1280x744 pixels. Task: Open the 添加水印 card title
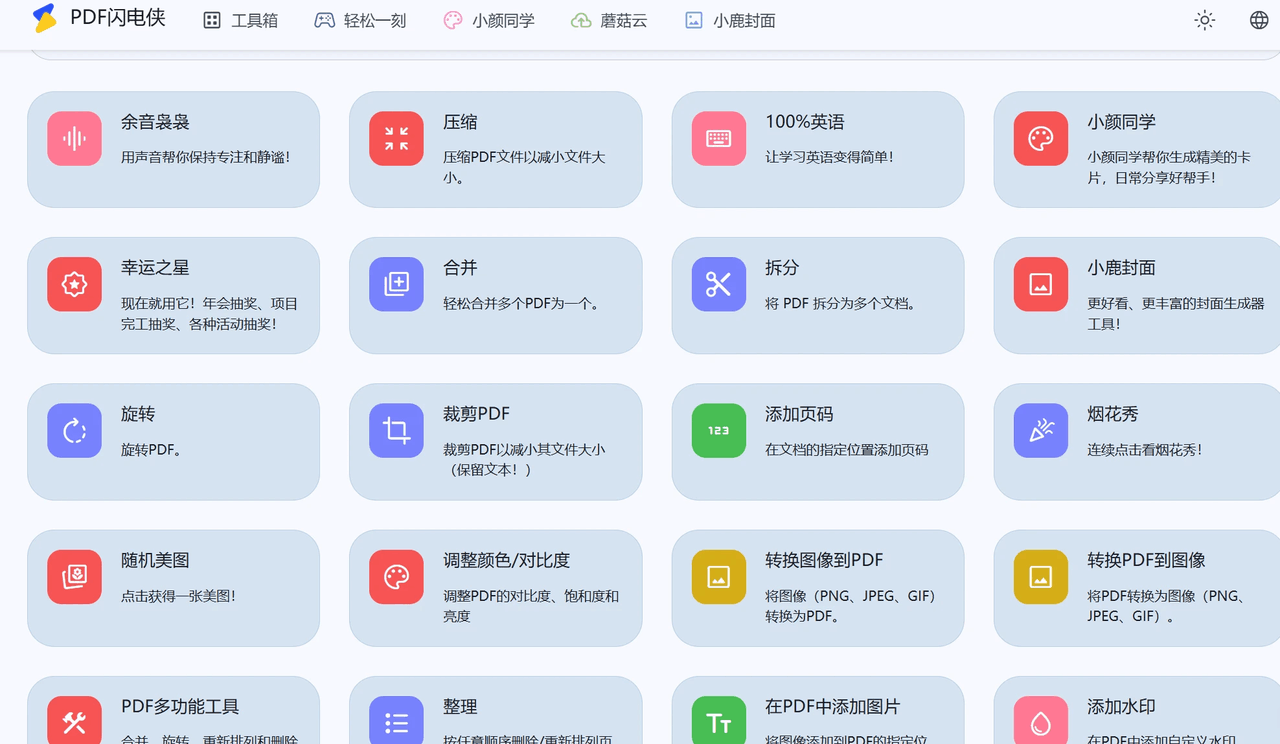point(1121,706)
